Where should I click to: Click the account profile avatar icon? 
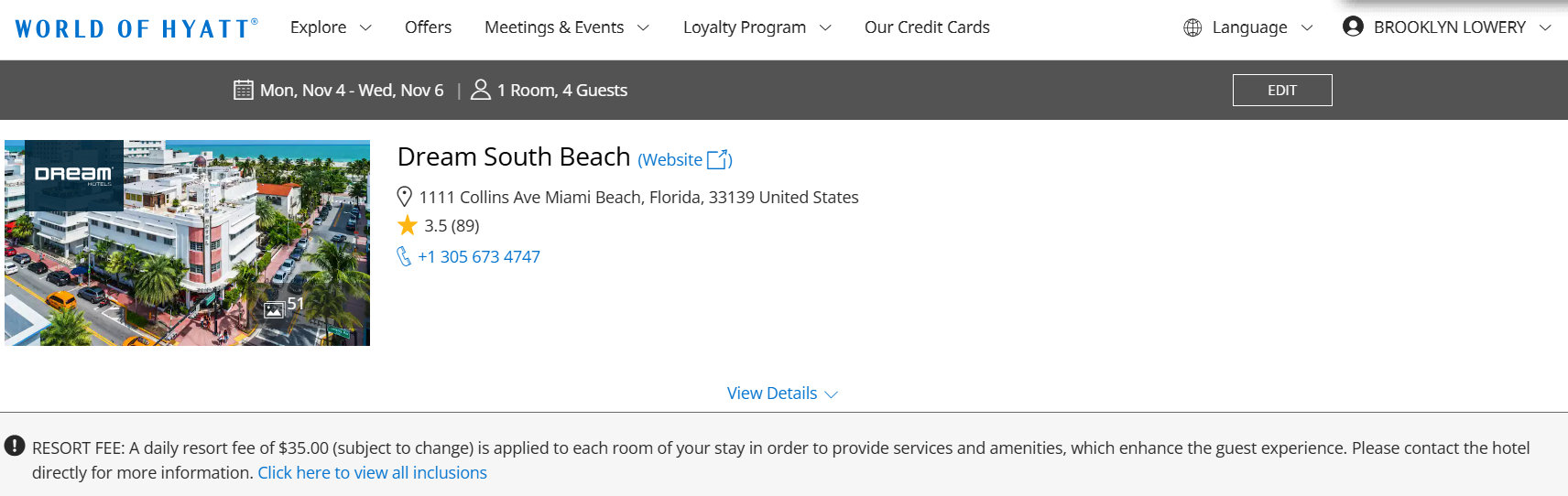(1353, 27)
